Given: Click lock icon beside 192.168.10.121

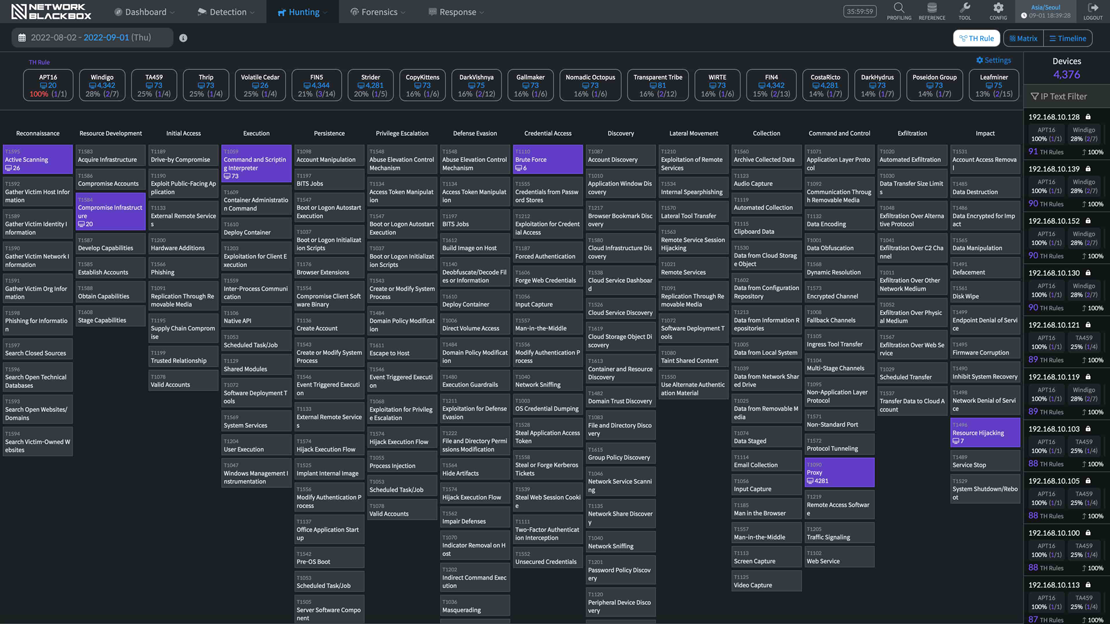Looking at the screenshot, I should click(1088, 325).
